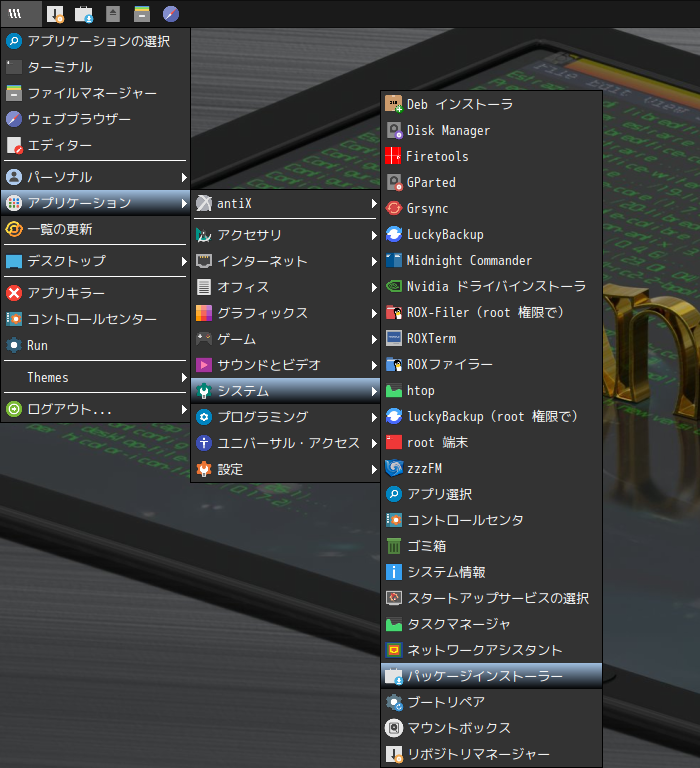Launch ROXファイラー
This screenshot has width=700, height=768.
(x=491, y=364)
